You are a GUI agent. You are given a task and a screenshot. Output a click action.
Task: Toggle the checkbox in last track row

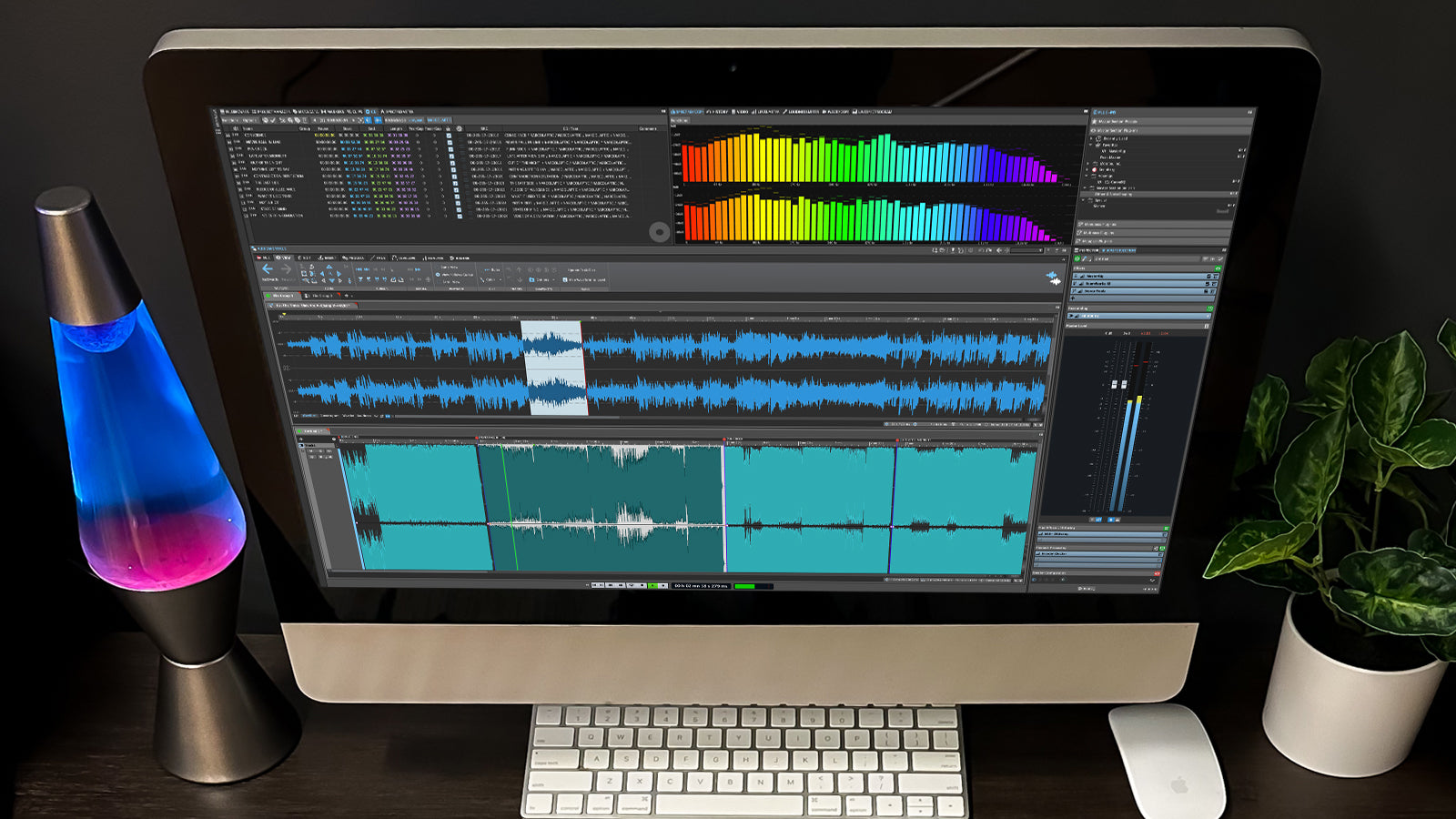[459, 216]
